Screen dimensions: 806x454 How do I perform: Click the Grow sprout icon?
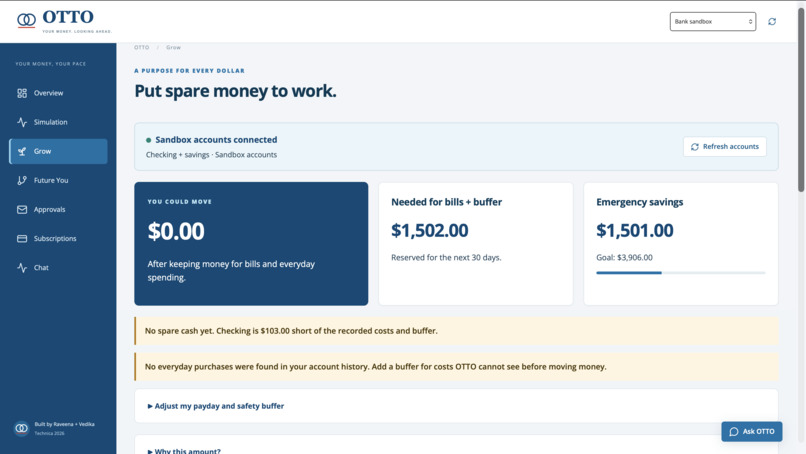pyautogui.click(x=22, y=151)
